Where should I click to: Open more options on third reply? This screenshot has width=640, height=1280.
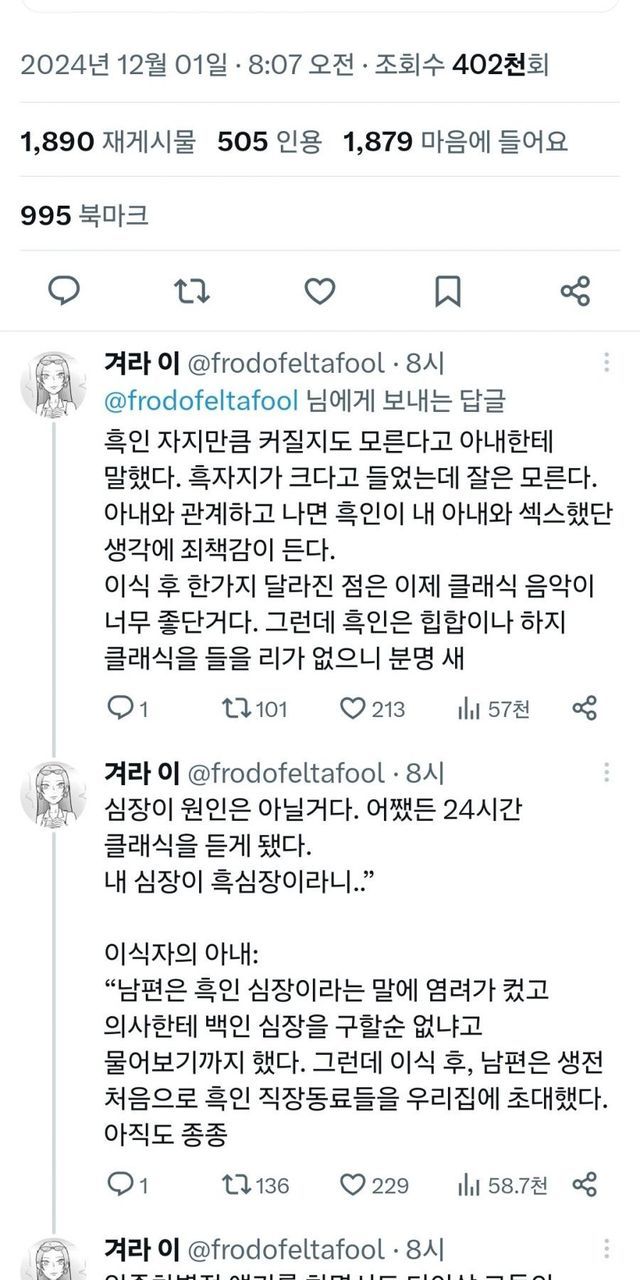(607, 1250)
